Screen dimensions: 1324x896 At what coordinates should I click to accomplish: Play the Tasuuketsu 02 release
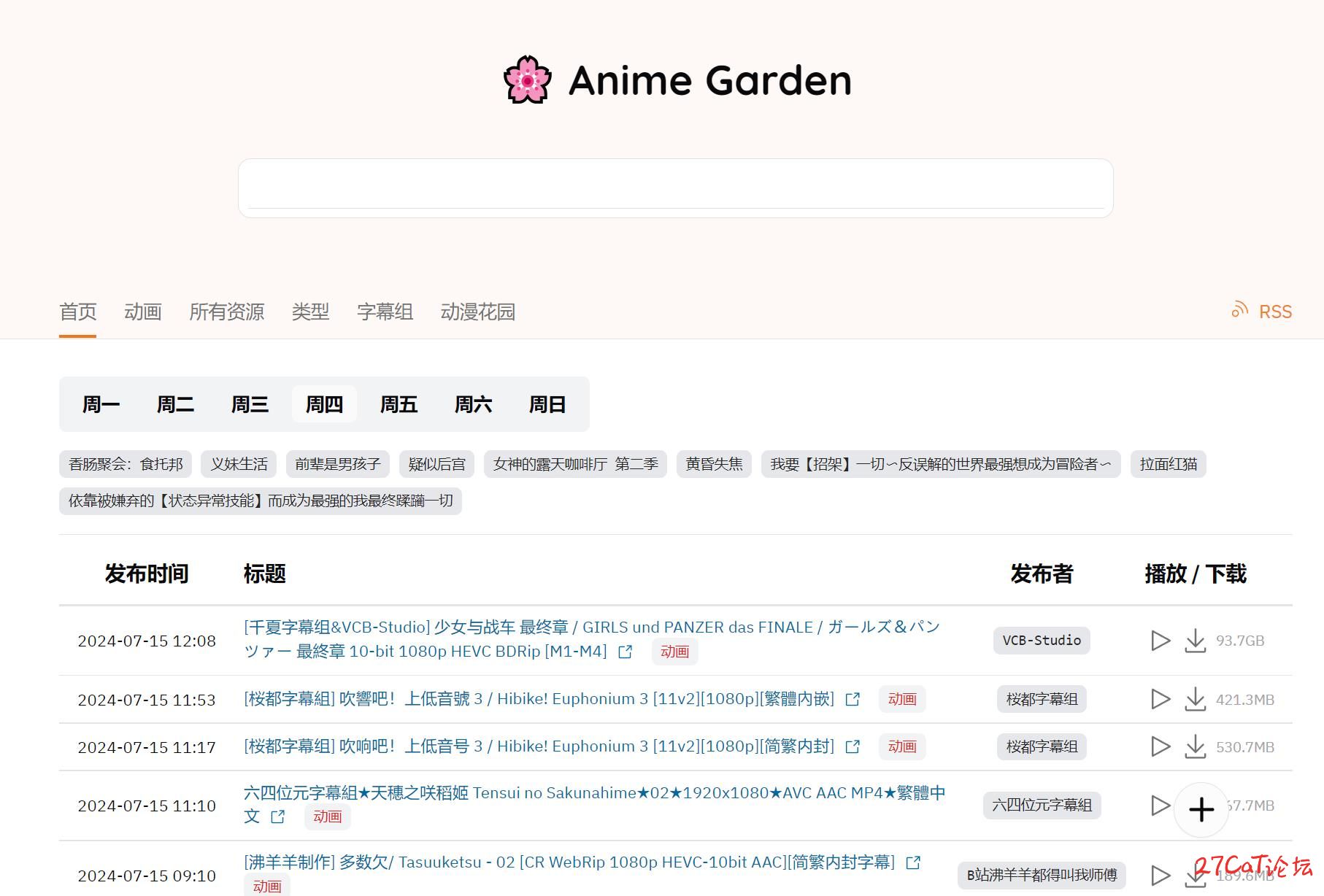click(x=1160, y=875)
